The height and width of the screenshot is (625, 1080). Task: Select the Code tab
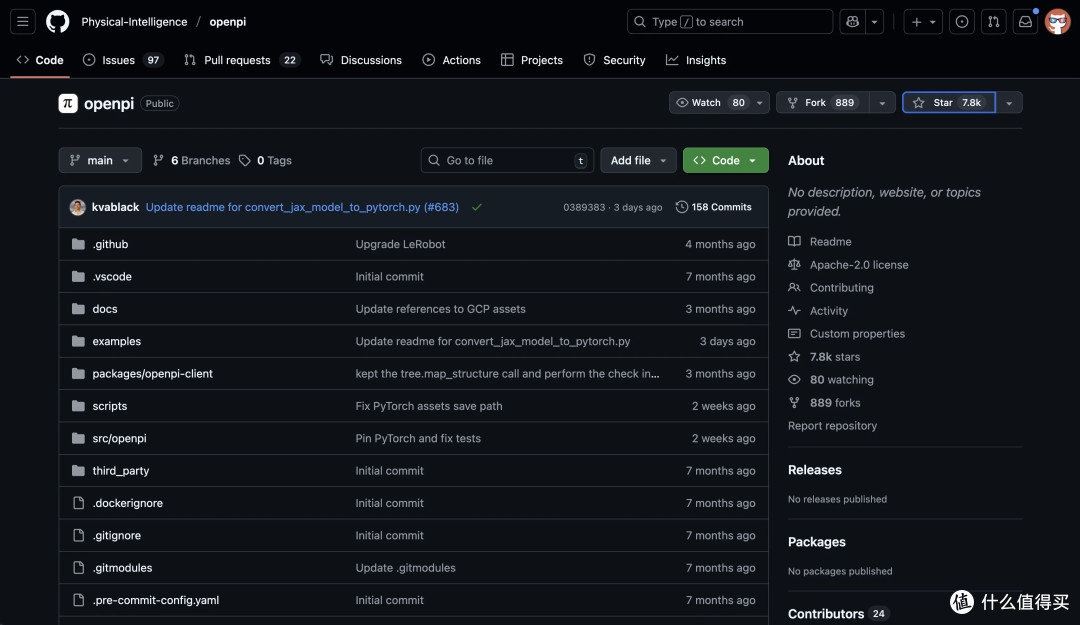[x=40, y=60]
